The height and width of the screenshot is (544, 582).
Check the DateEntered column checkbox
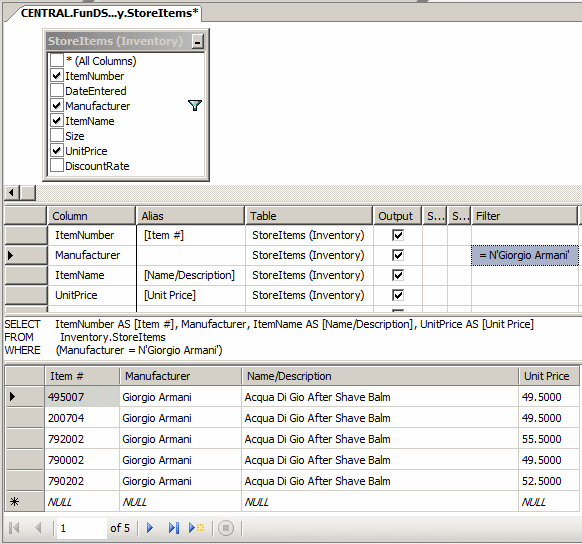click(x=56, y=90)
